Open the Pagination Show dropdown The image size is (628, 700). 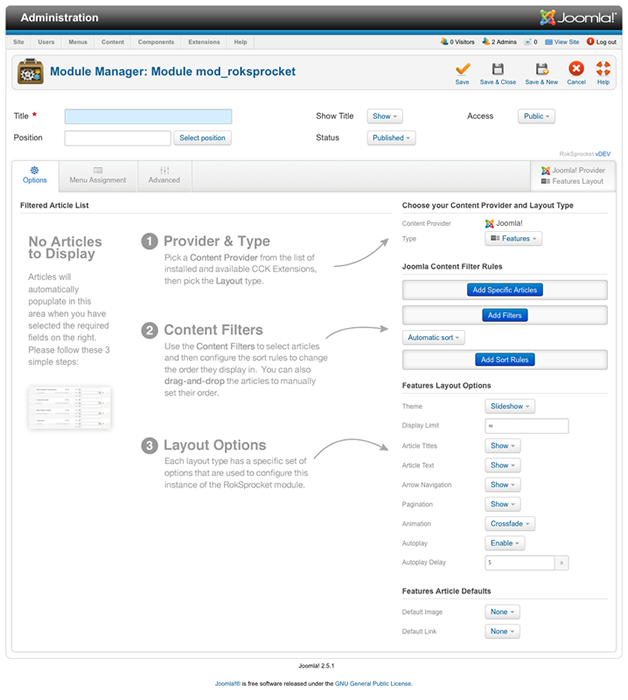[503, 504]
